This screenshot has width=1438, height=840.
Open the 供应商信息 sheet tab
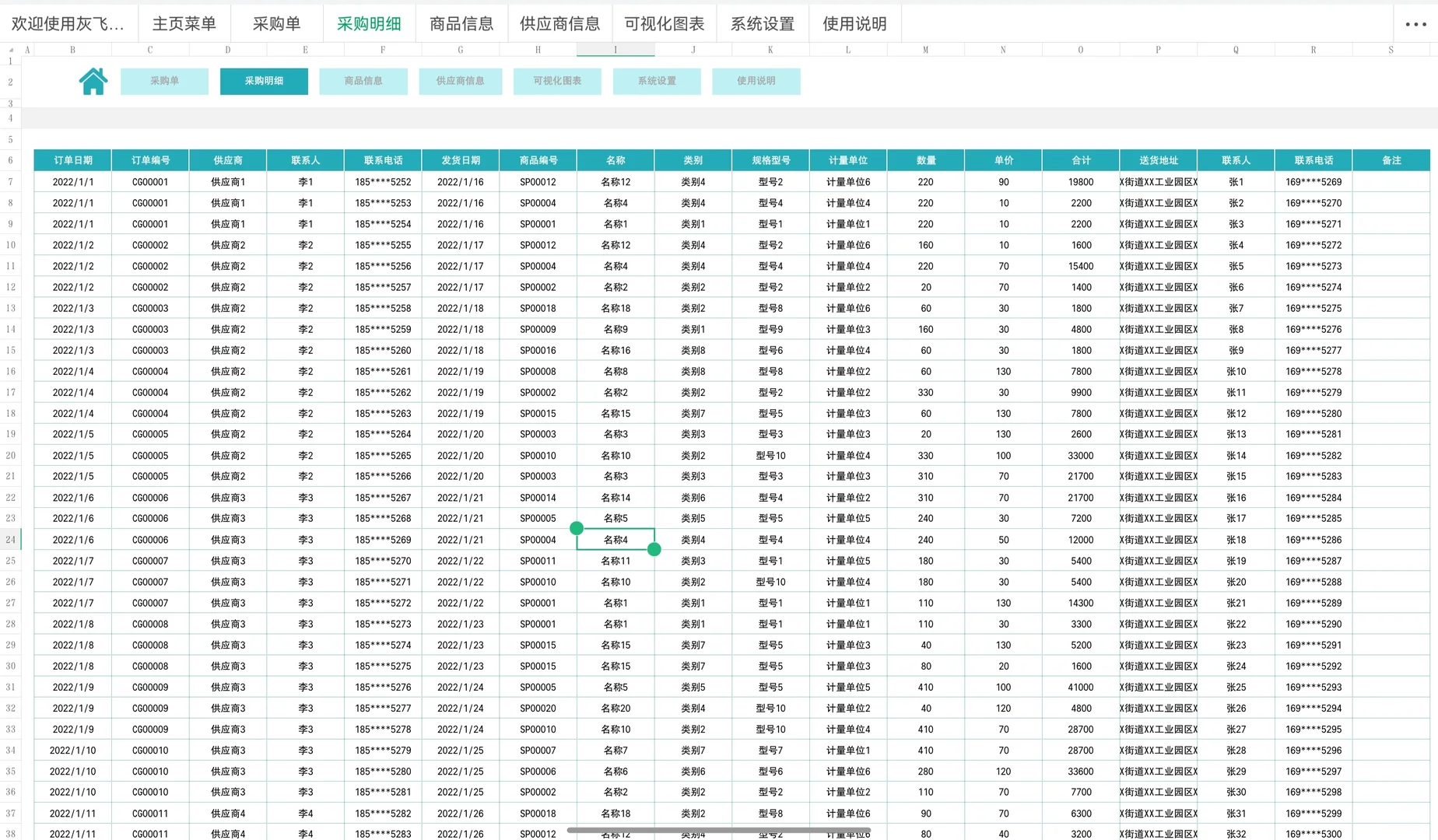point(559,23)
